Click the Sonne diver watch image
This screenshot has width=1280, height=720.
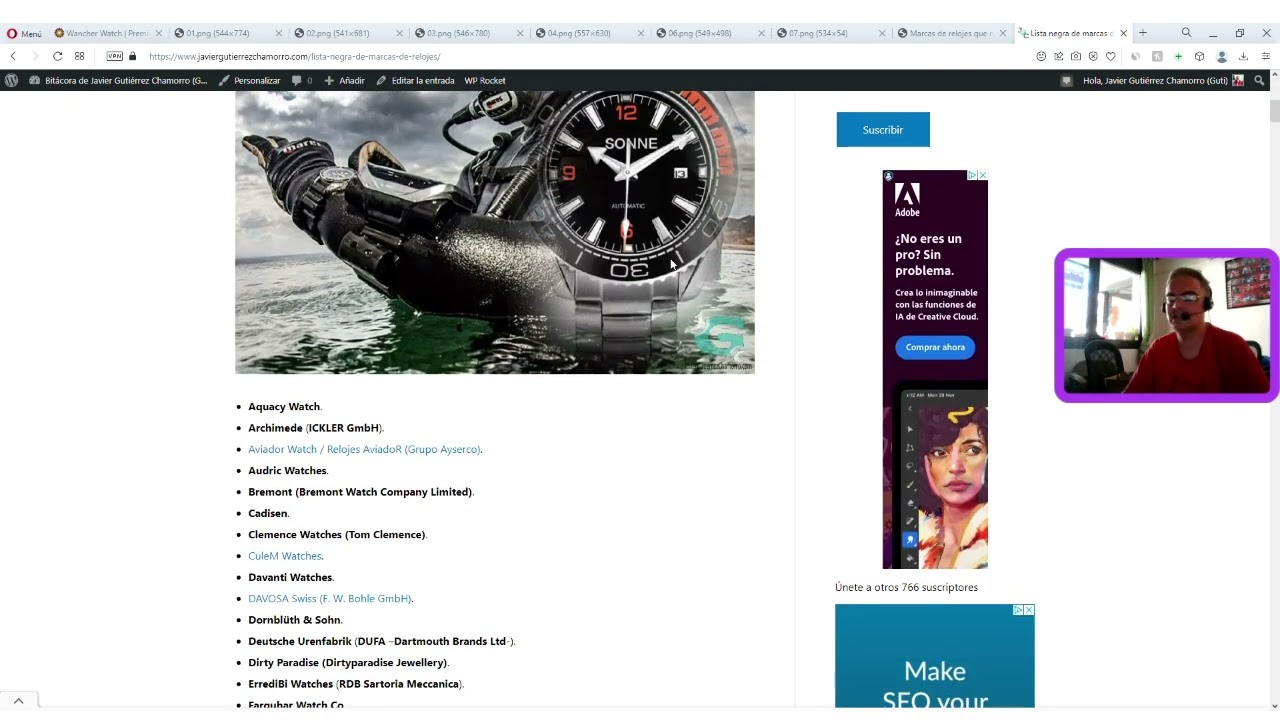[x=495, y=232]
